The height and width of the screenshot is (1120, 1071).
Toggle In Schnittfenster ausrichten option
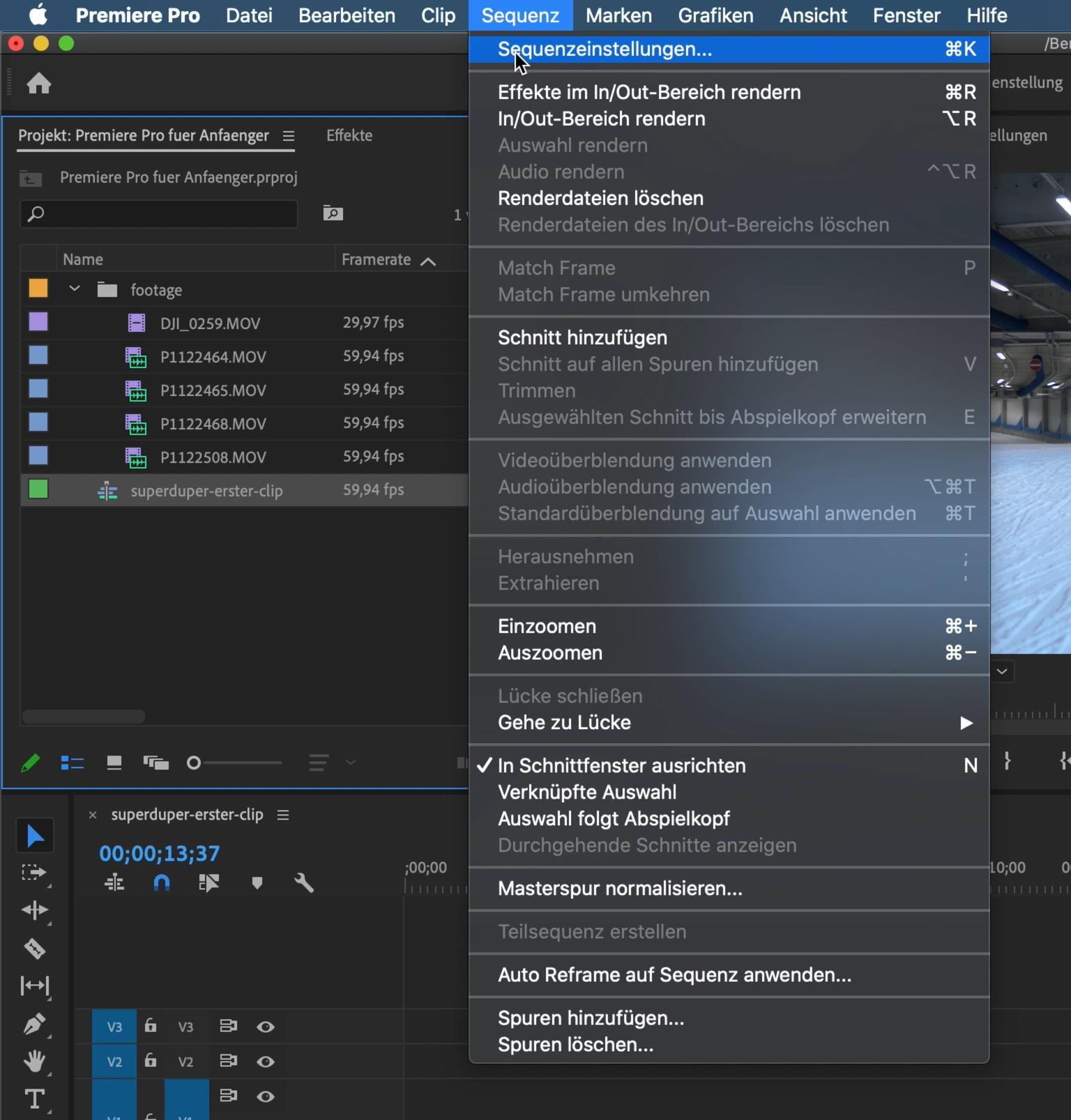point(621,765)
